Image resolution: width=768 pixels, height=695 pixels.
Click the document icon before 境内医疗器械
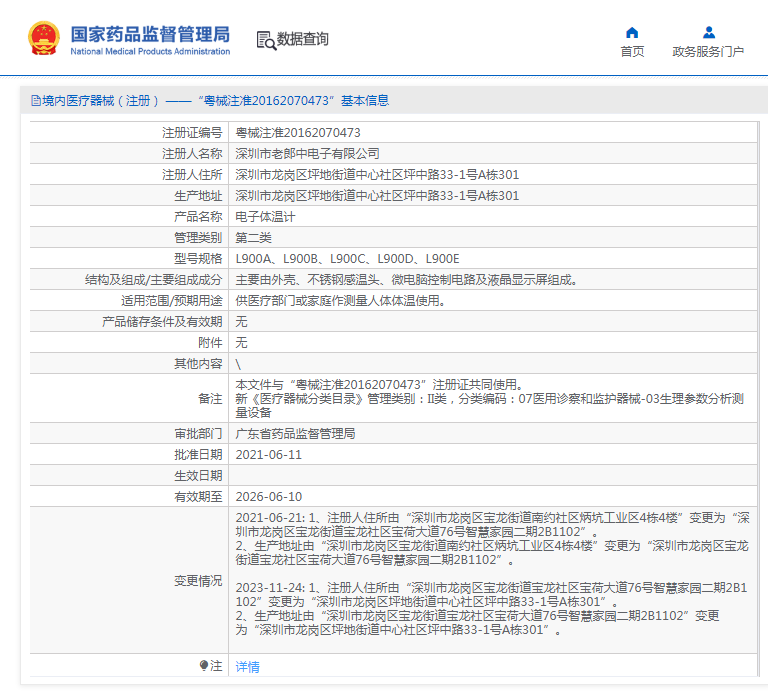[x=36, y=101]
